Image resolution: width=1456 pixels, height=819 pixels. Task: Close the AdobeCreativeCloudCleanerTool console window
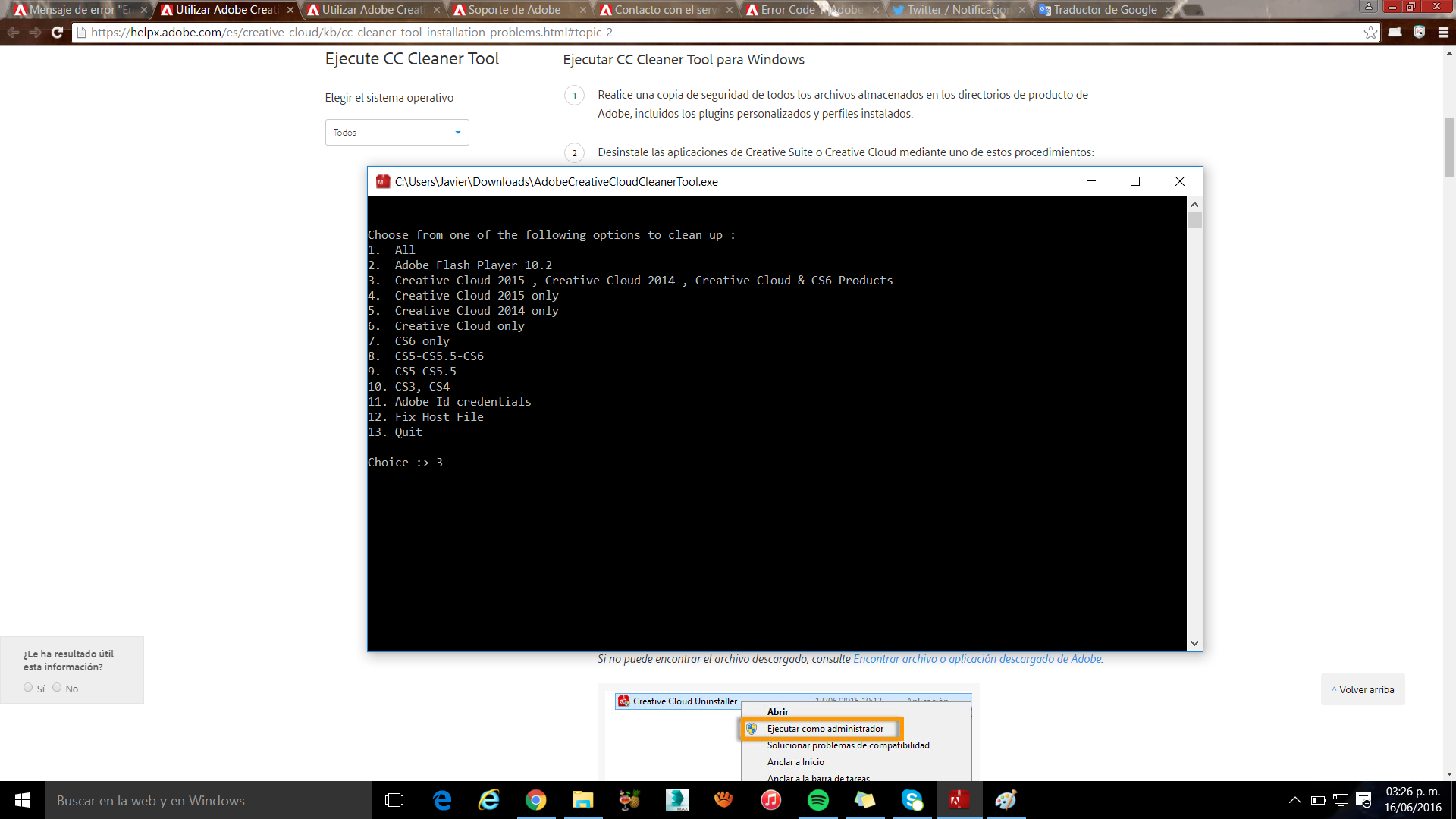[1180, 181]
